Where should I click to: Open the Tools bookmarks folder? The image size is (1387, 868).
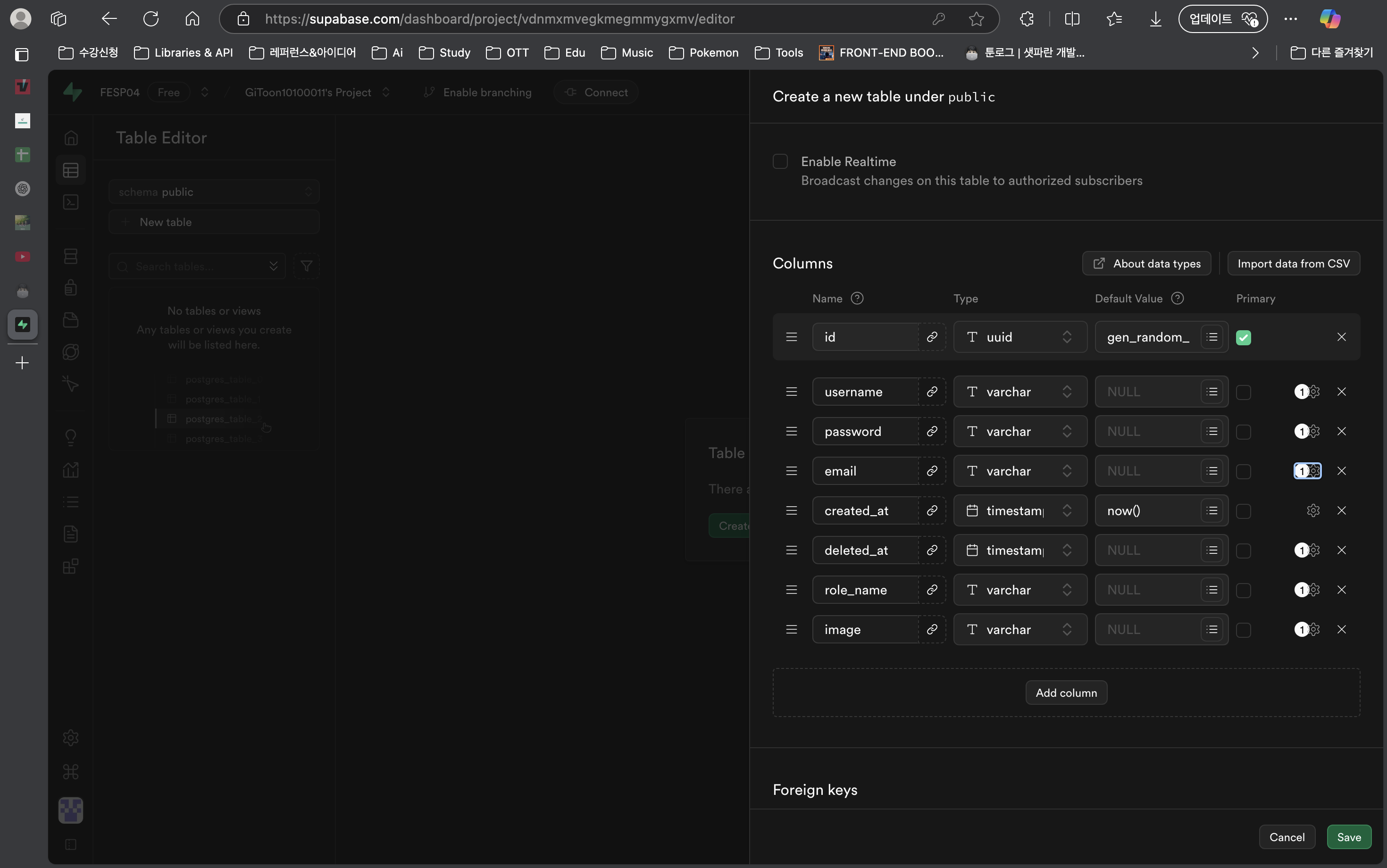[x=779, y=53]
